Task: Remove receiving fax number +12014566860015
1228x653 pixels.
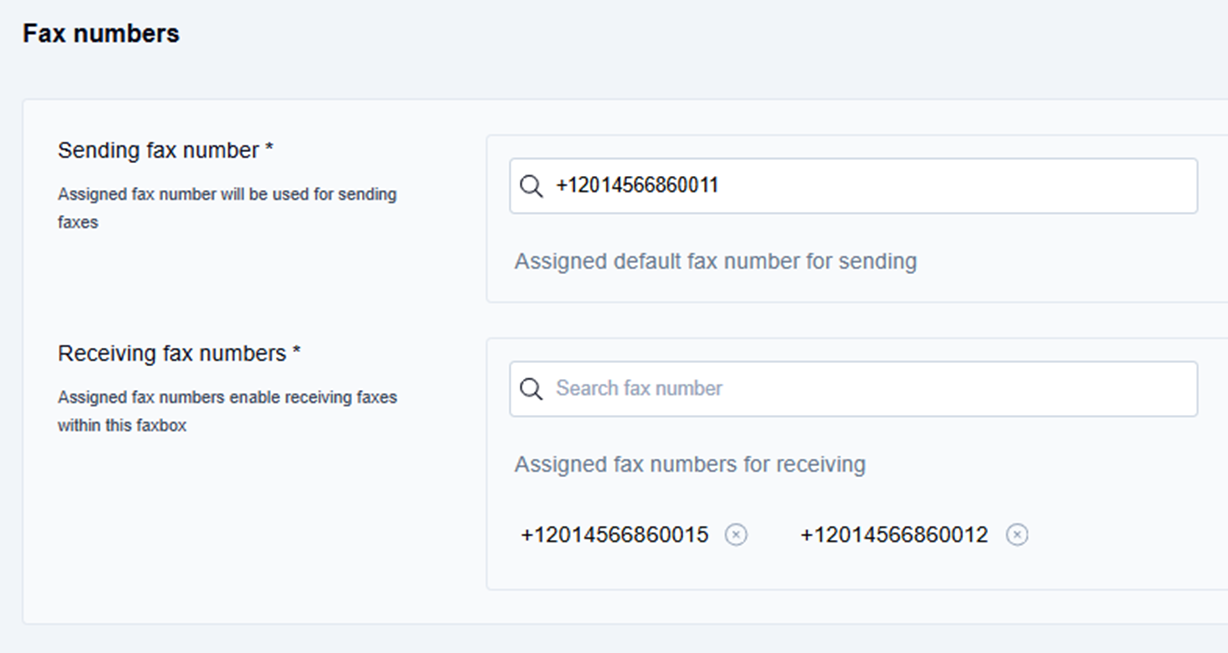Action: pyautogui.click(x=736, y=535)
